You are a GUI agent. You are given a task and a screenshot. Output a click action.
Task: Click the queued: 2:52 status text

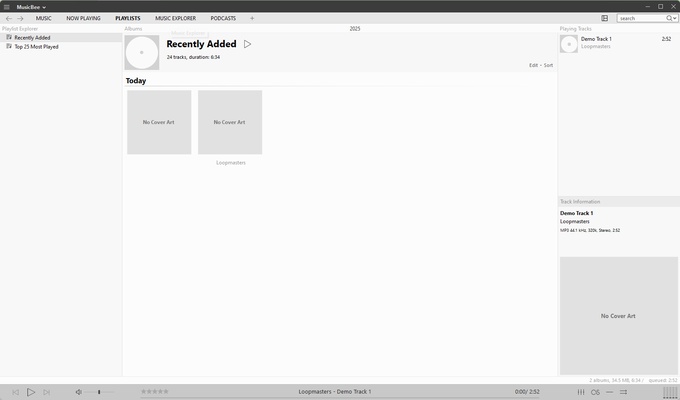click(x=663, y=380)
